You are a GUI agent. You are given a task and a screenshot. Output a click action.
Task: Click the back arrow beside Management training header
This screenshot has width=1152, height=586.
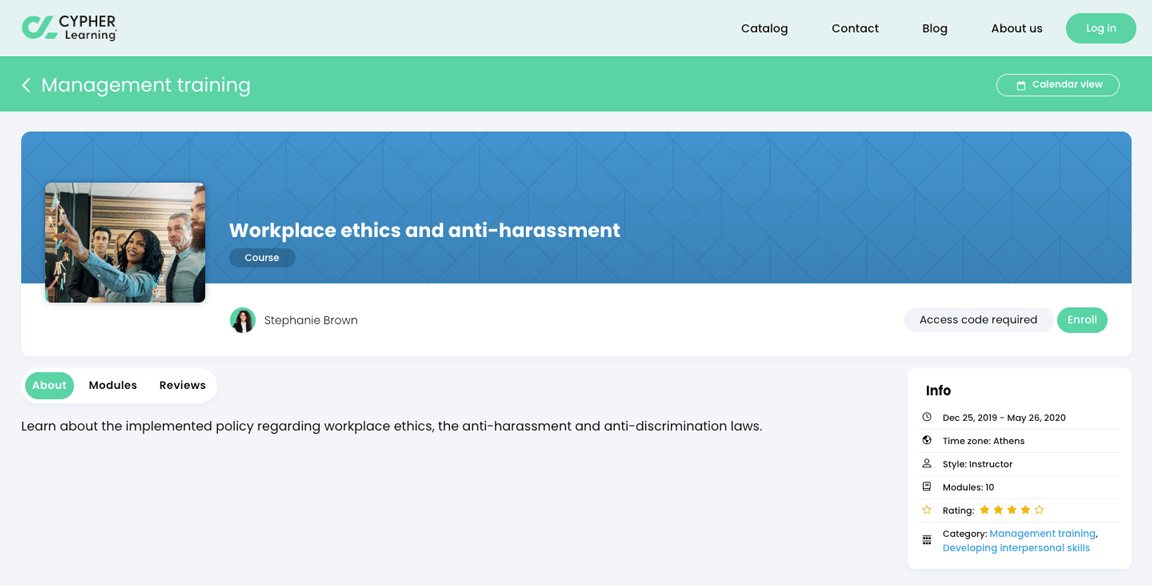click(25, 85)
